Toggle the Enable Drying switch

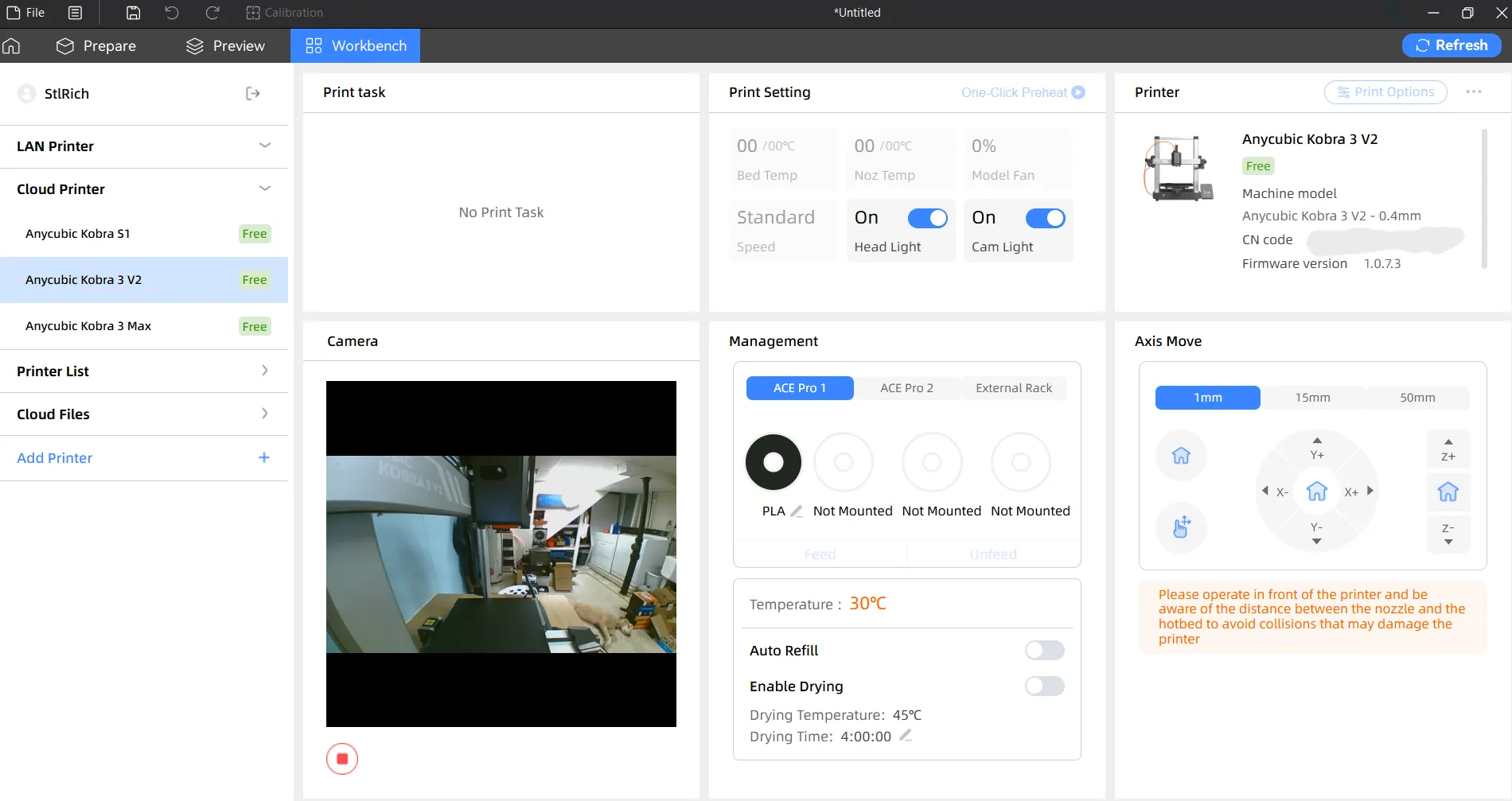pos(1044,686)
